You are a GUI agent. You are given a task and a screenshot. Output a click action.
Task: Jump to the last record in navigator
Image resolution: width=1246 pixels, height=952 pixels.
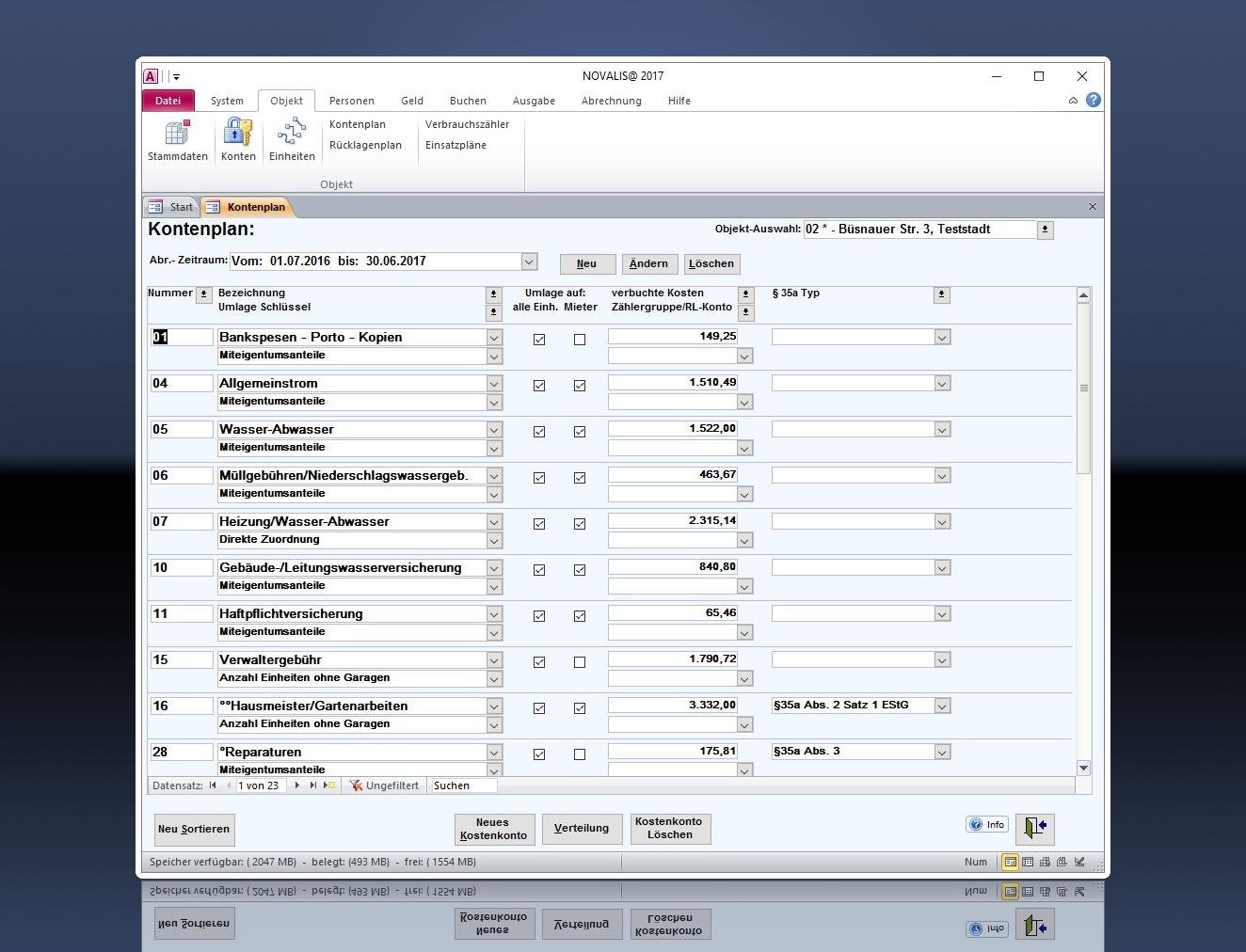click(x=313, y=785)
